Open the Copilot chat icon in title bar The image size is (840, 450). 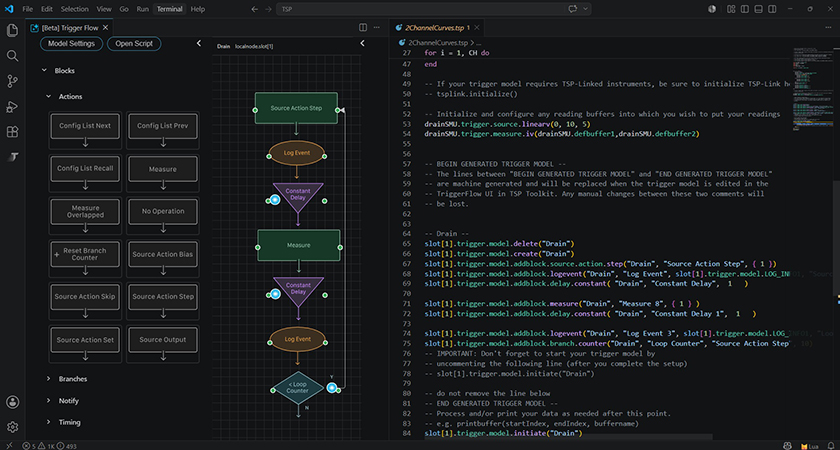(x=573, y=9)
